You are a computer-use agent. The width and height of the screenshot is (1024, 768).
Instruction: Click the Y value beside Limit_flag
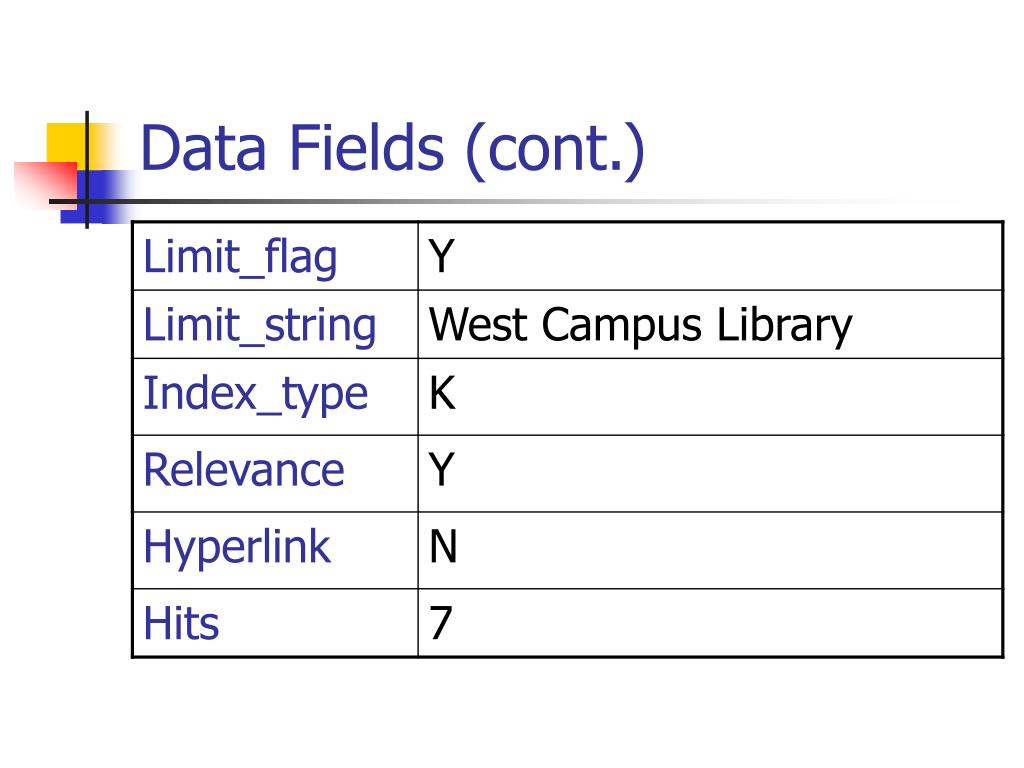(x=441, y=256)
